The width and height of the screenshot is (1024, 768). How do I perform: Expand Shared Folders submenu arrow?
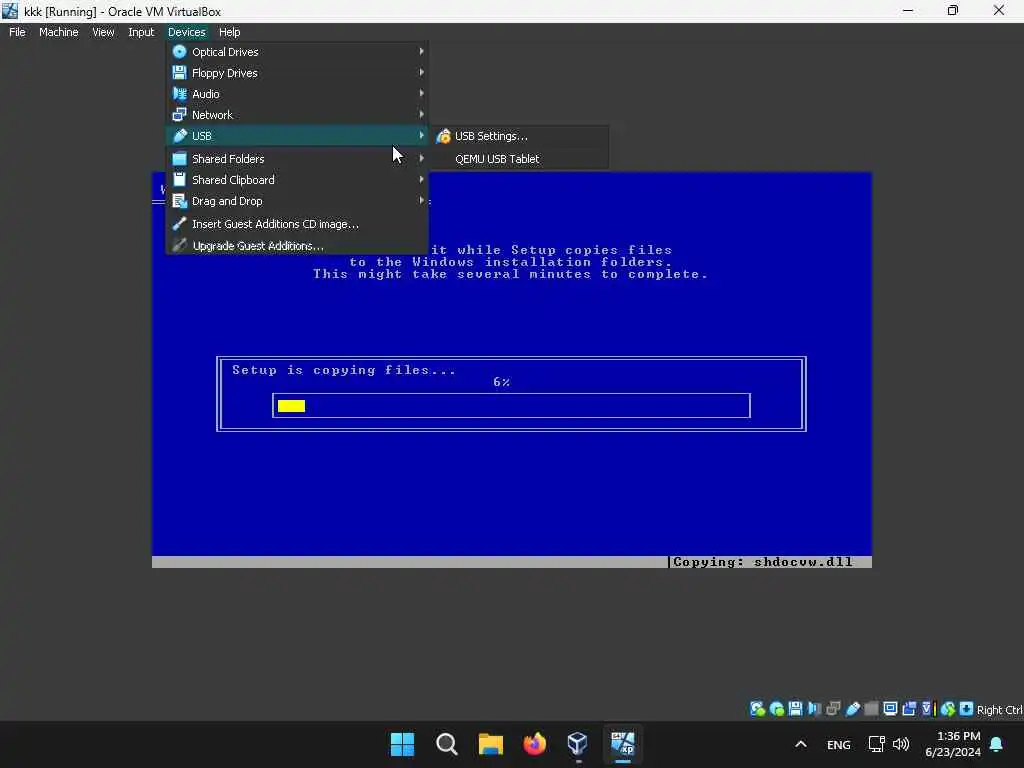421,158
